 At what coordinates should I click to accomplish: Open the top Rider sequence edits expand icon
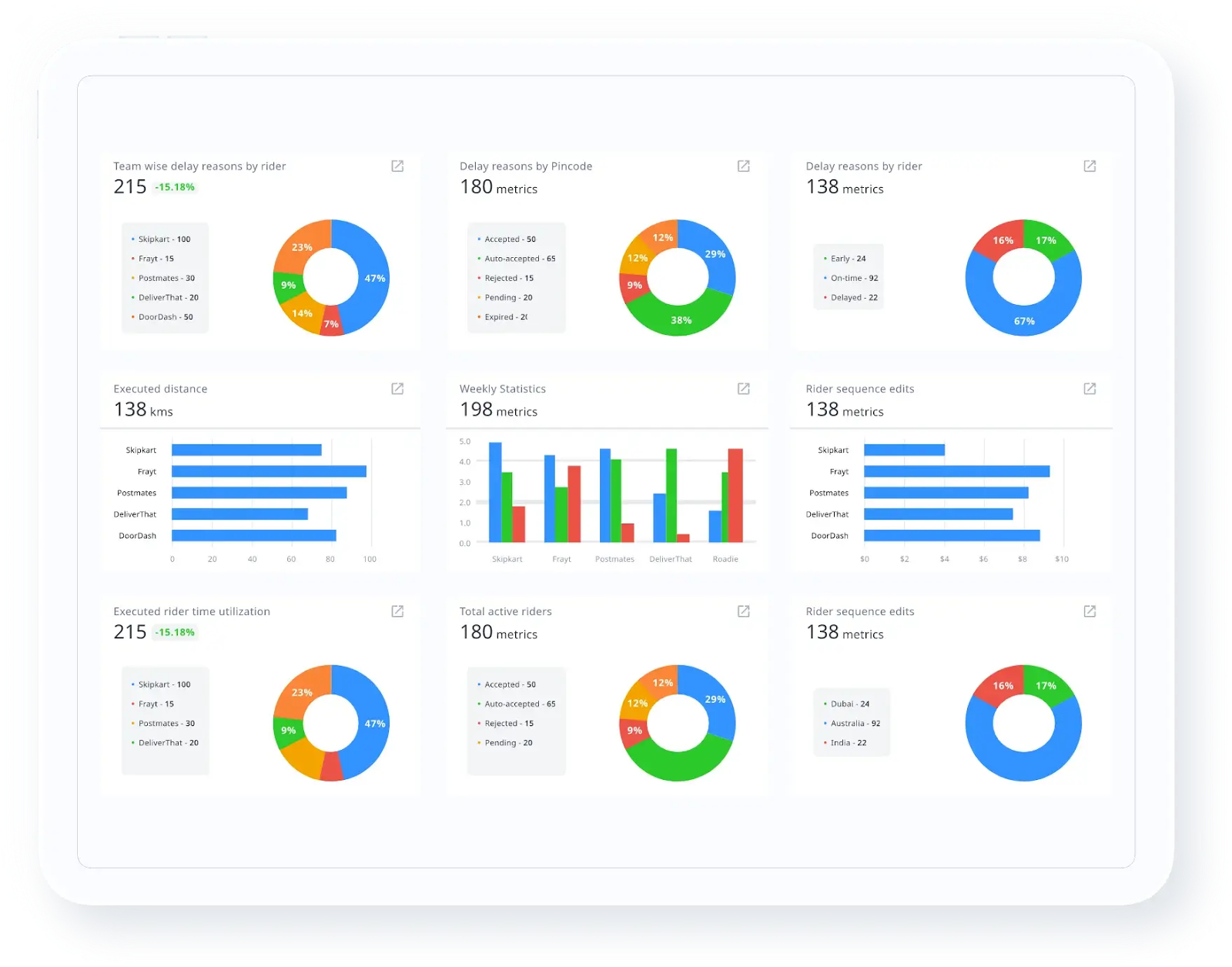tap(1089, 389)
